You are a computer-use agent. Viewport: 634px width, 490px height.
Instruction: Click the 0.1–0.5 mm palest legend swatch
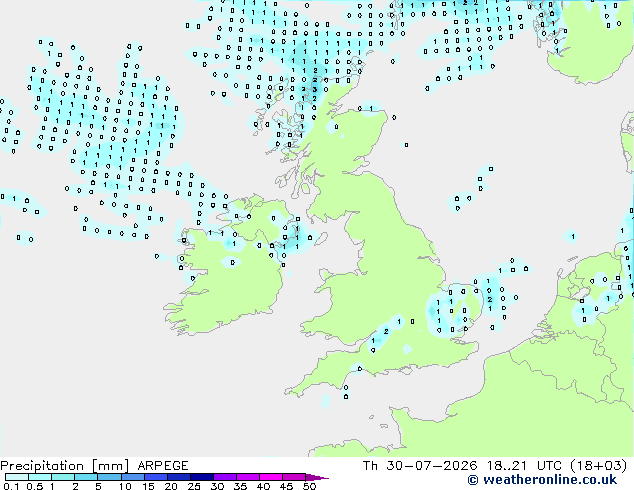tap(17, 477)
